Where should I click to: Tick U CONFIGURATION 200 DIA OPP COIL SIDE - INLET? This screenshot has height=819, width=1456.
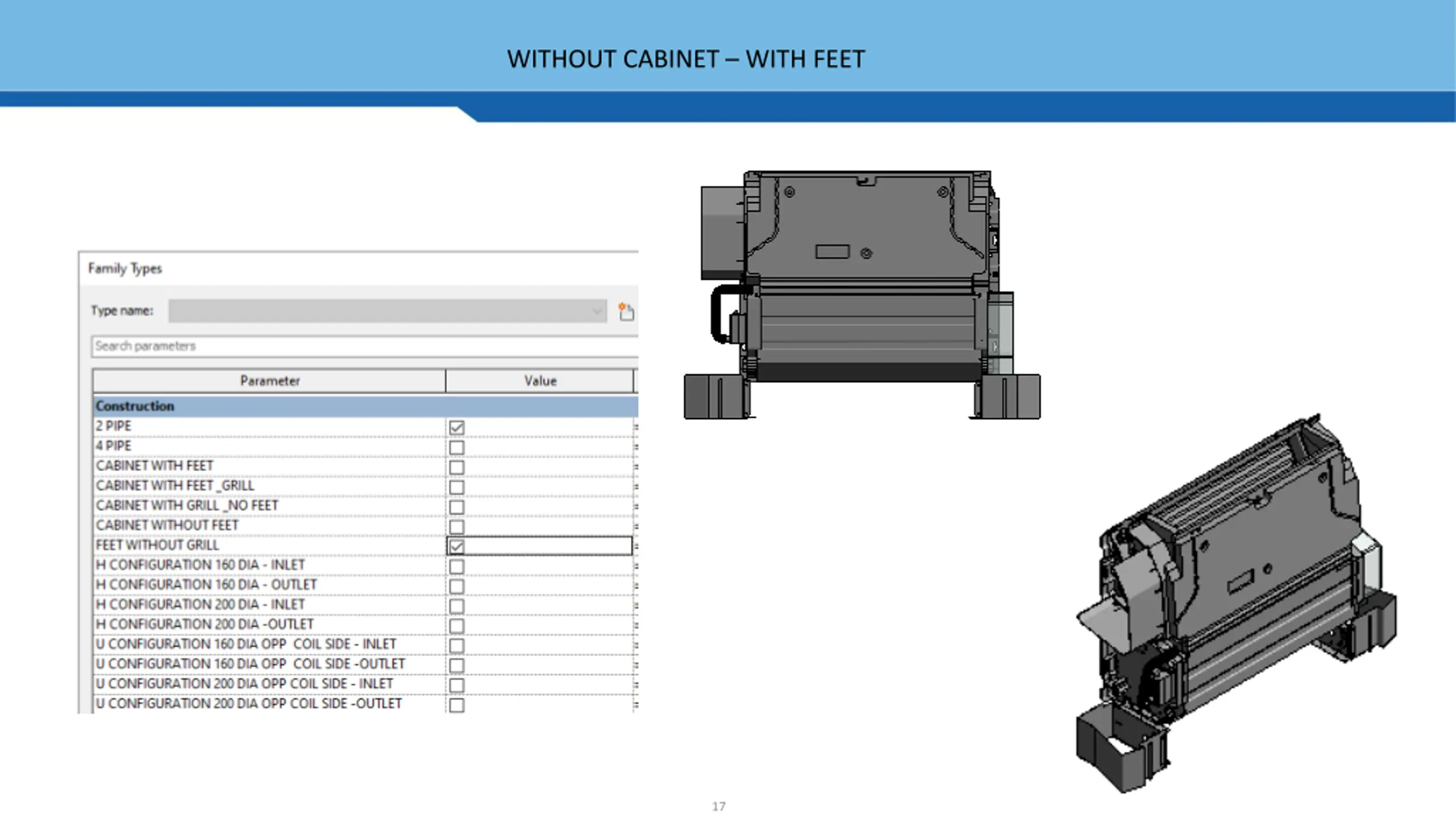pos(457,685)
